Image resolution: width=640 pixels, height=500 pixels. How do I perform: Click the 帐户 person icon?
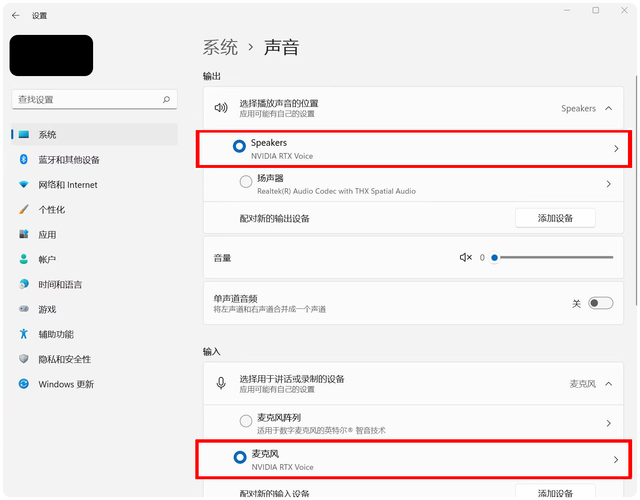pyautogui.click(x=24, y=259)
